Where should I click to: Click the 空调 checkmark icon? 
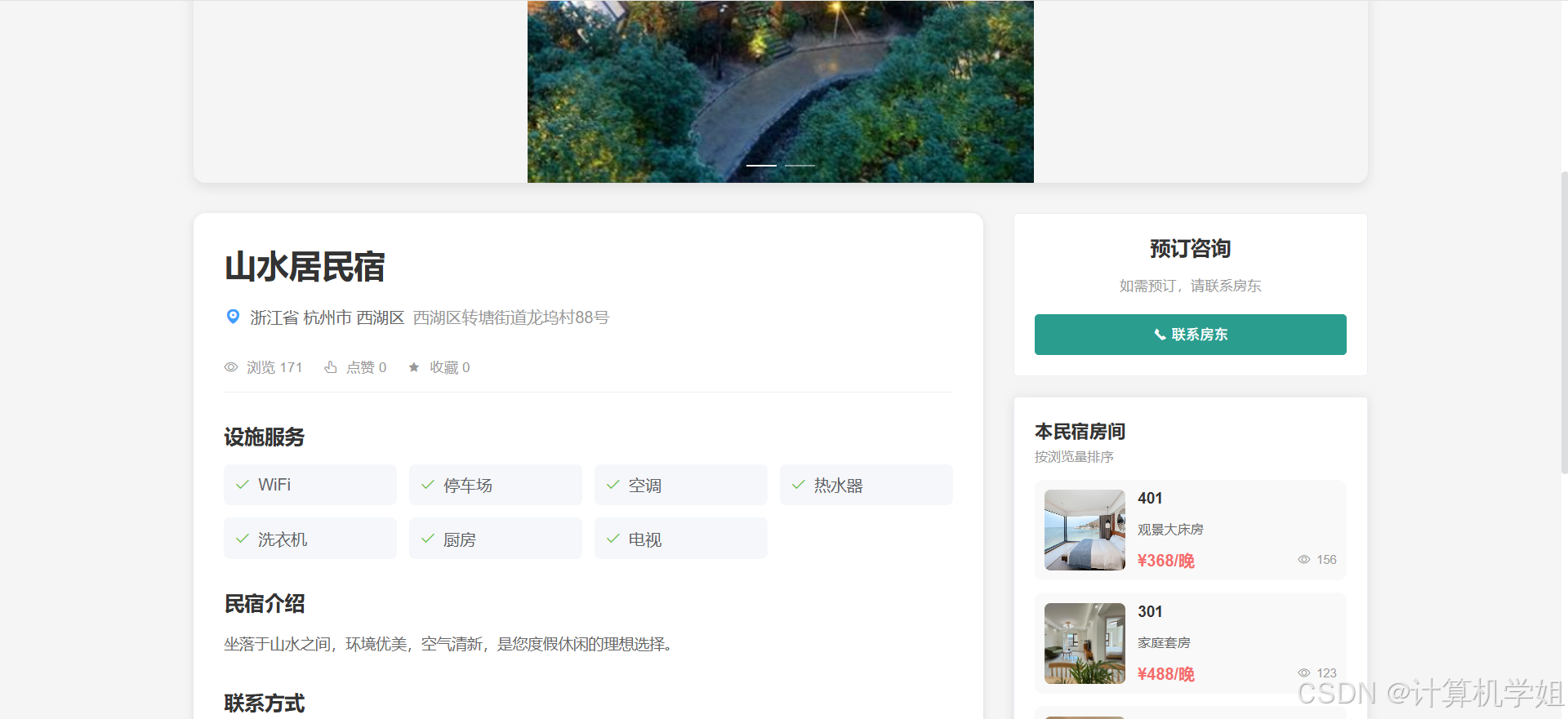pyautogui.click(x=613, y=485)
